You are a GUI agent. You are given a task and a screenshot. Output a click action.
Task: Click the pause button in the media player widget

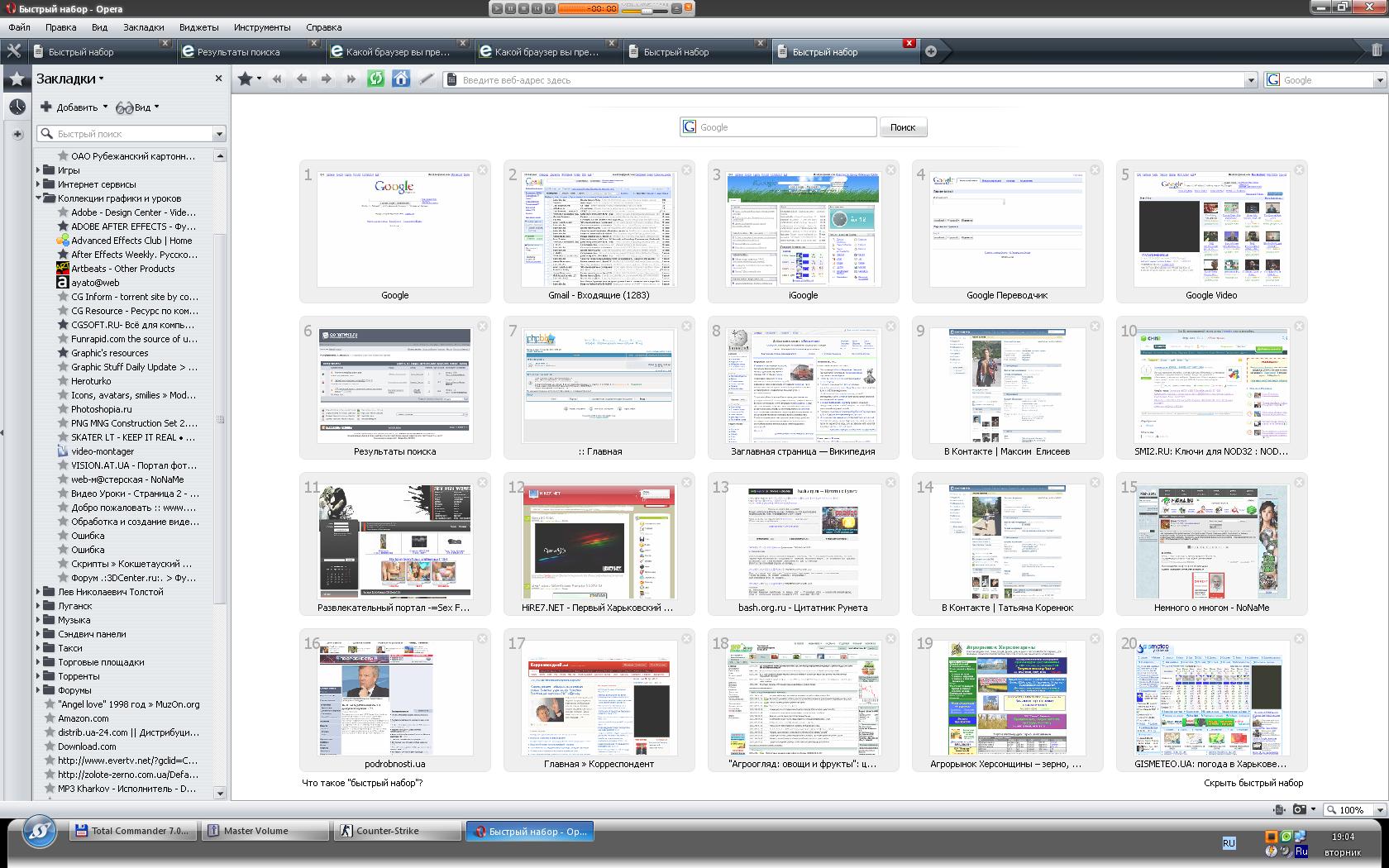pyautogui.click(x=510, y=8)
